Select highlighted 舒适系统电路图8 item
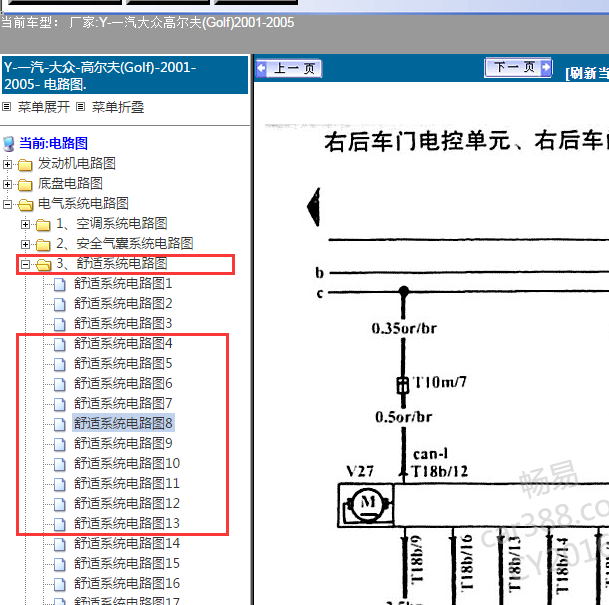 [x=124, y=423]
